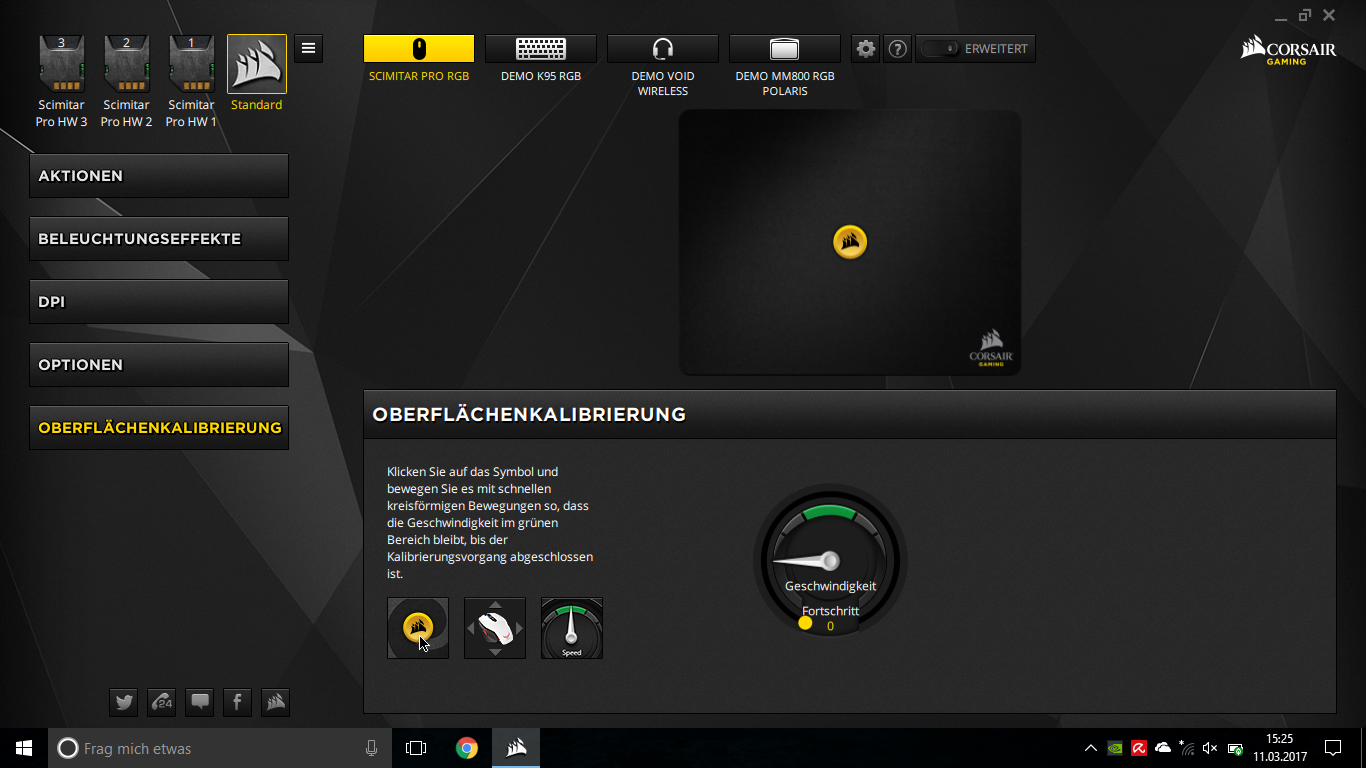Viewport: 1366px width, 768px height.
Task: Minimize the Corsair window
Action: point(1281,16)
